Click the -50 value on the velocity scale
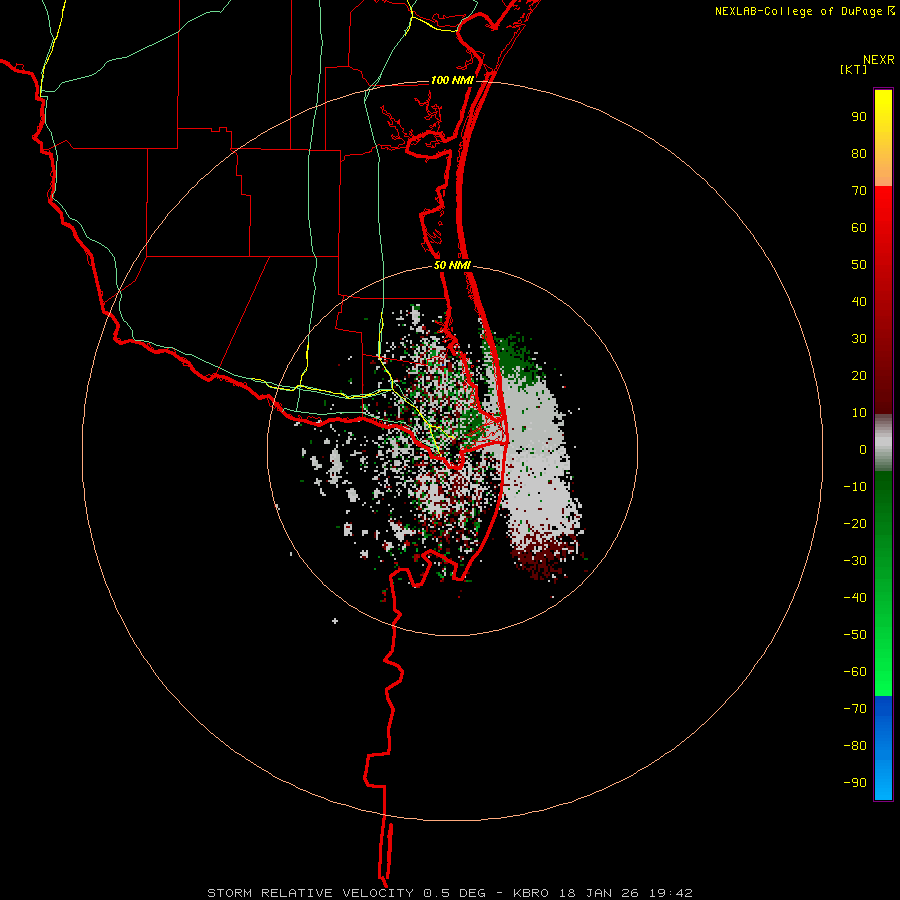 pyautogui.click(x=855, y=634)
